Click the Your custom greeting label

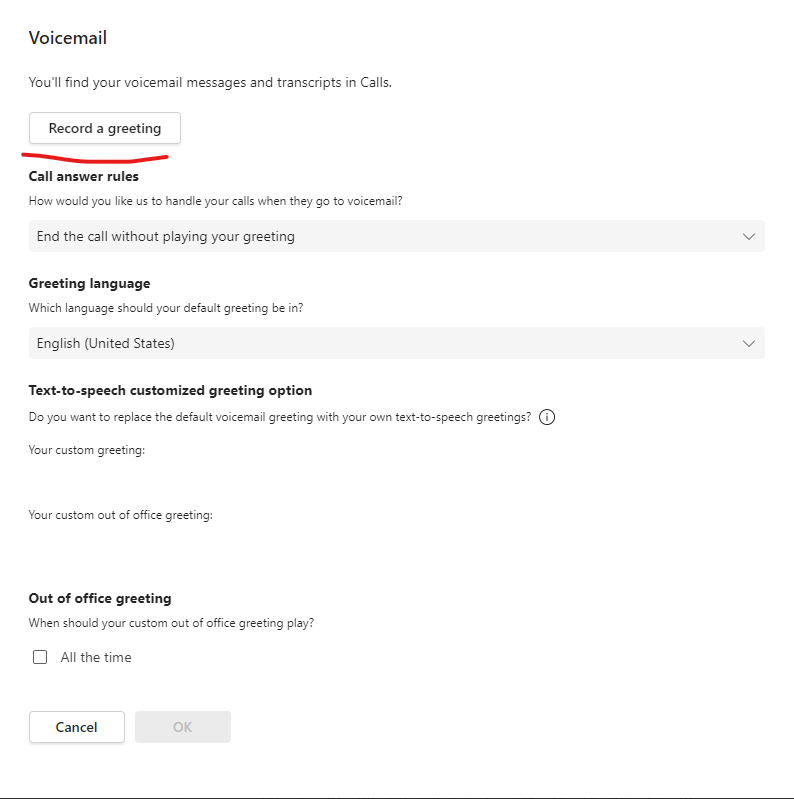coord(87,450)
